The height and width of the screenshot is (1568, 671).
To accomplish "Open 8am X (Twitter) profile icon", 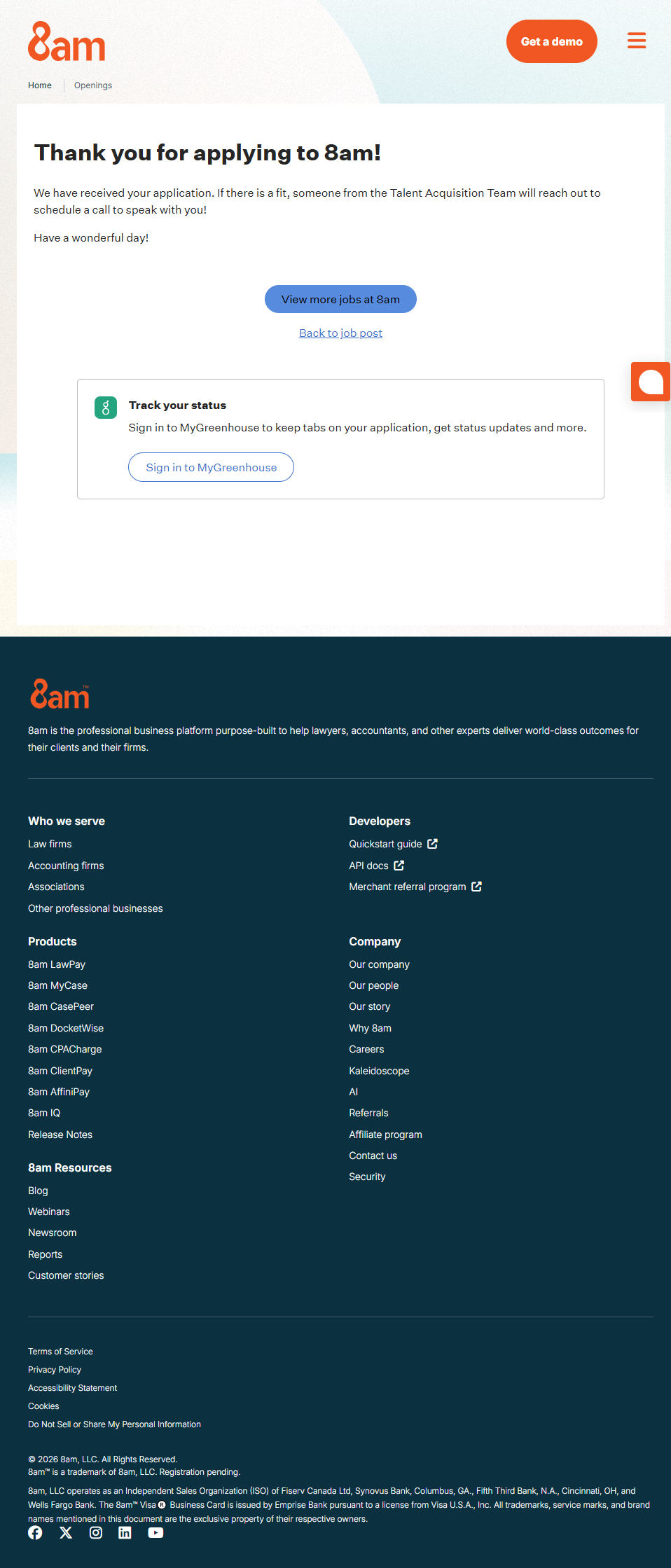I will pyautogui.click(x=66, y=1532).
